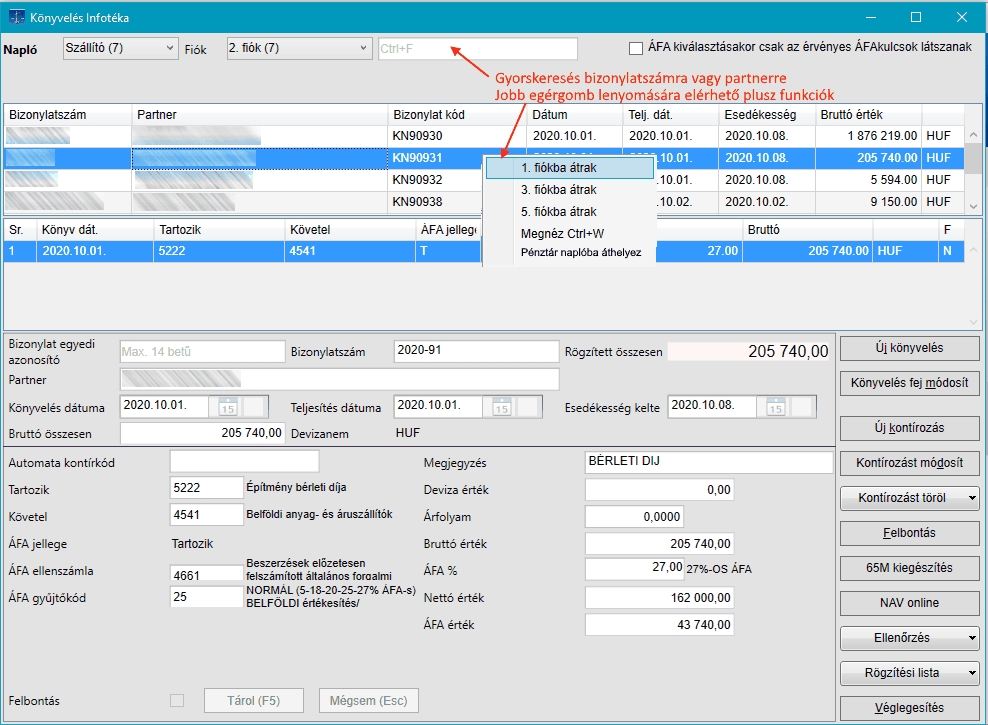The height and width of the screenshot is (725, 988).
Task: Click the Könyv dát. column header
Action: pos(95,230)
